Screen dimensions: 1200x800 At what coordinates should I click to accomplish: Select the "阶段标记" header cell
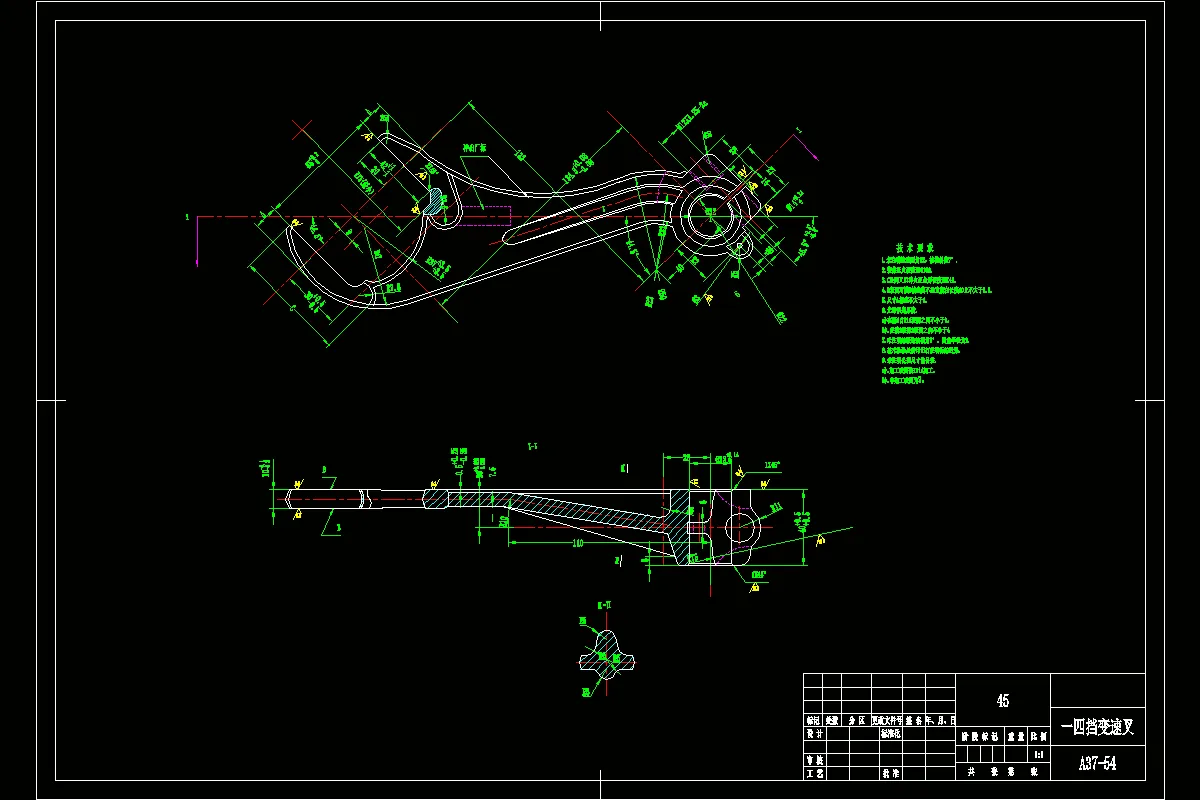980,736
